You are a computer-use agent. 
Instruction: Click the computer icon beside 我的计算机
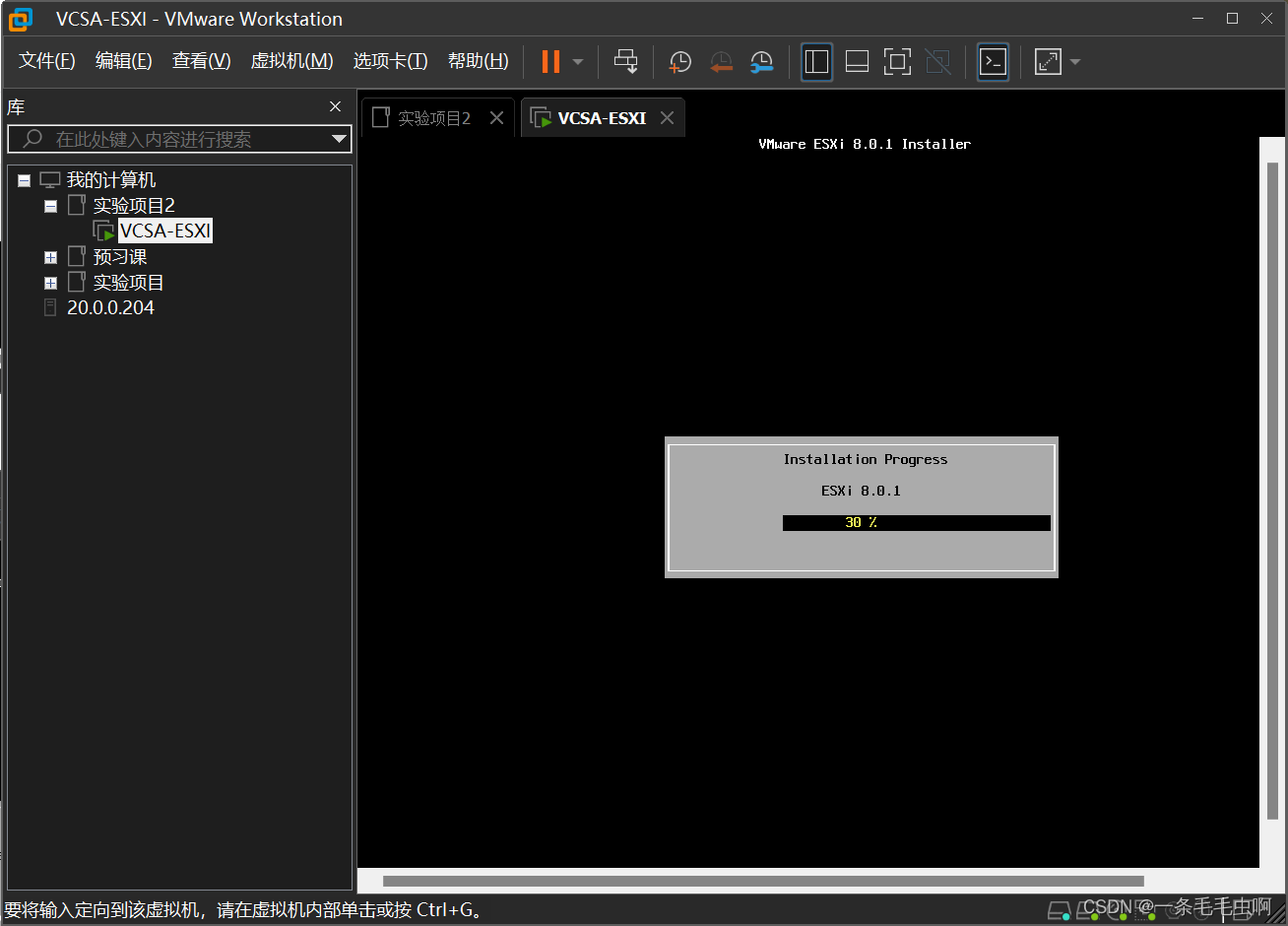tap(50, 180)
